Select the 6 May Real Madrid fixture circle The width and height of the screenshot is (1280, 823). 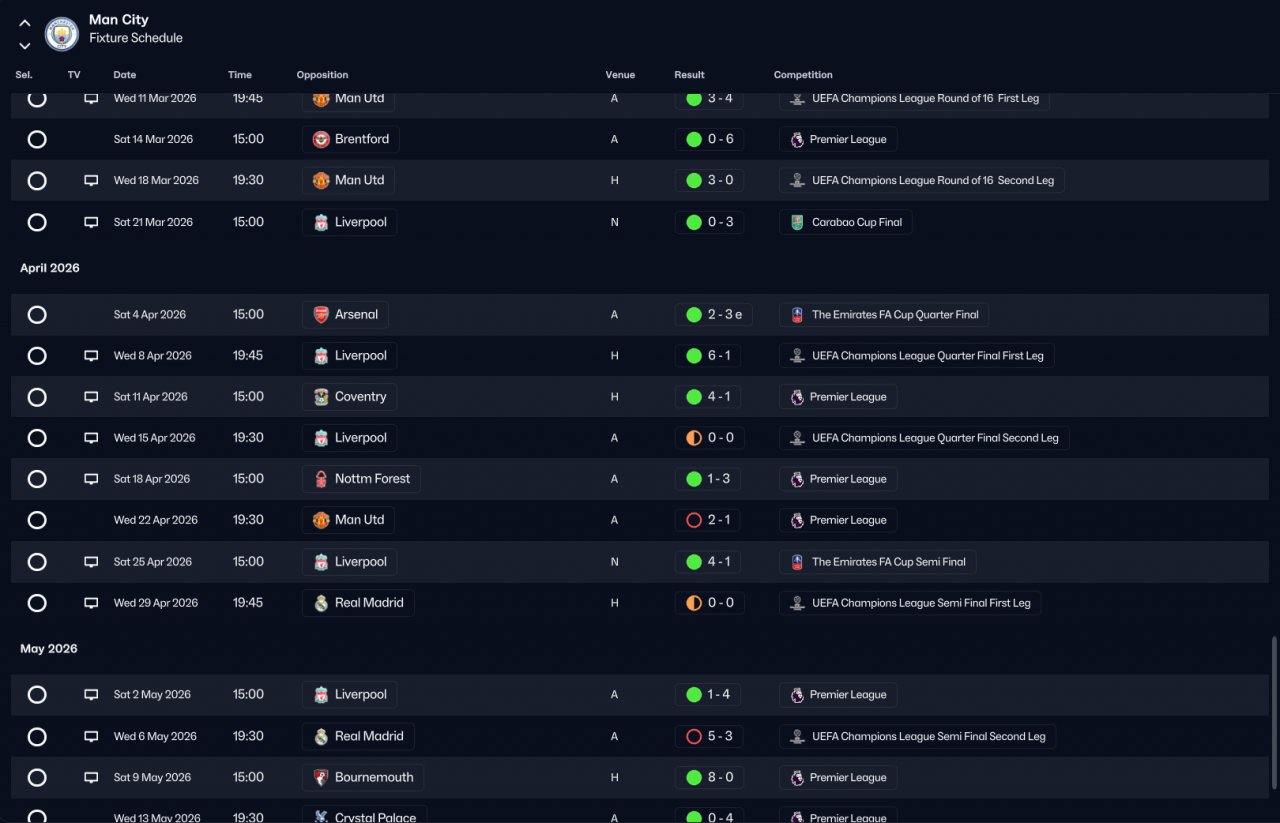[x=37, y=736]
